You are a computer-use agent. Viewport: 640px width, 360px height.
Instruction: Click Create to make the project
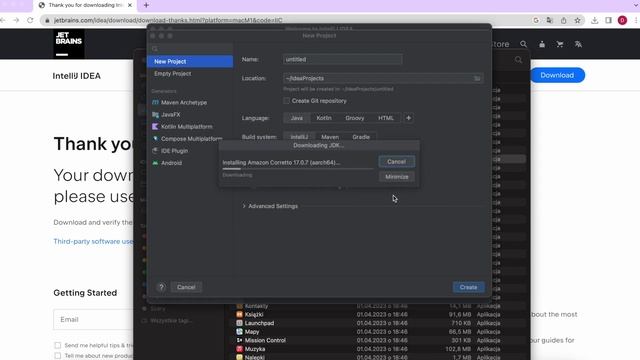click(x=468, y=287)
